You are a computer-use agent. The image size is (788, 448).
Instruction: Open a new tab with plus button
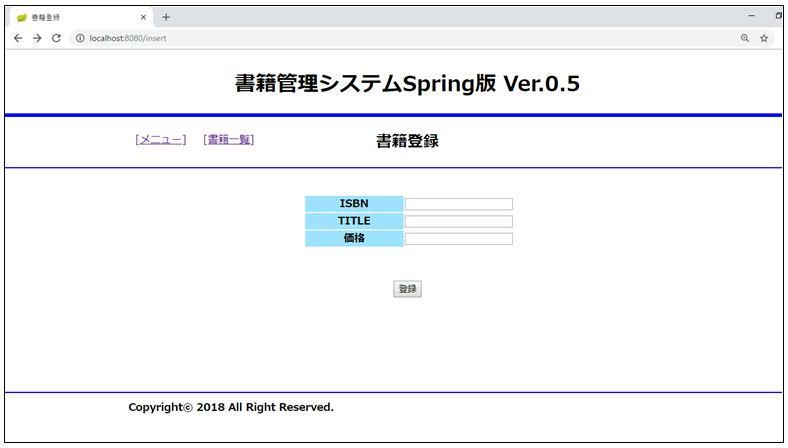click(166, 17)
